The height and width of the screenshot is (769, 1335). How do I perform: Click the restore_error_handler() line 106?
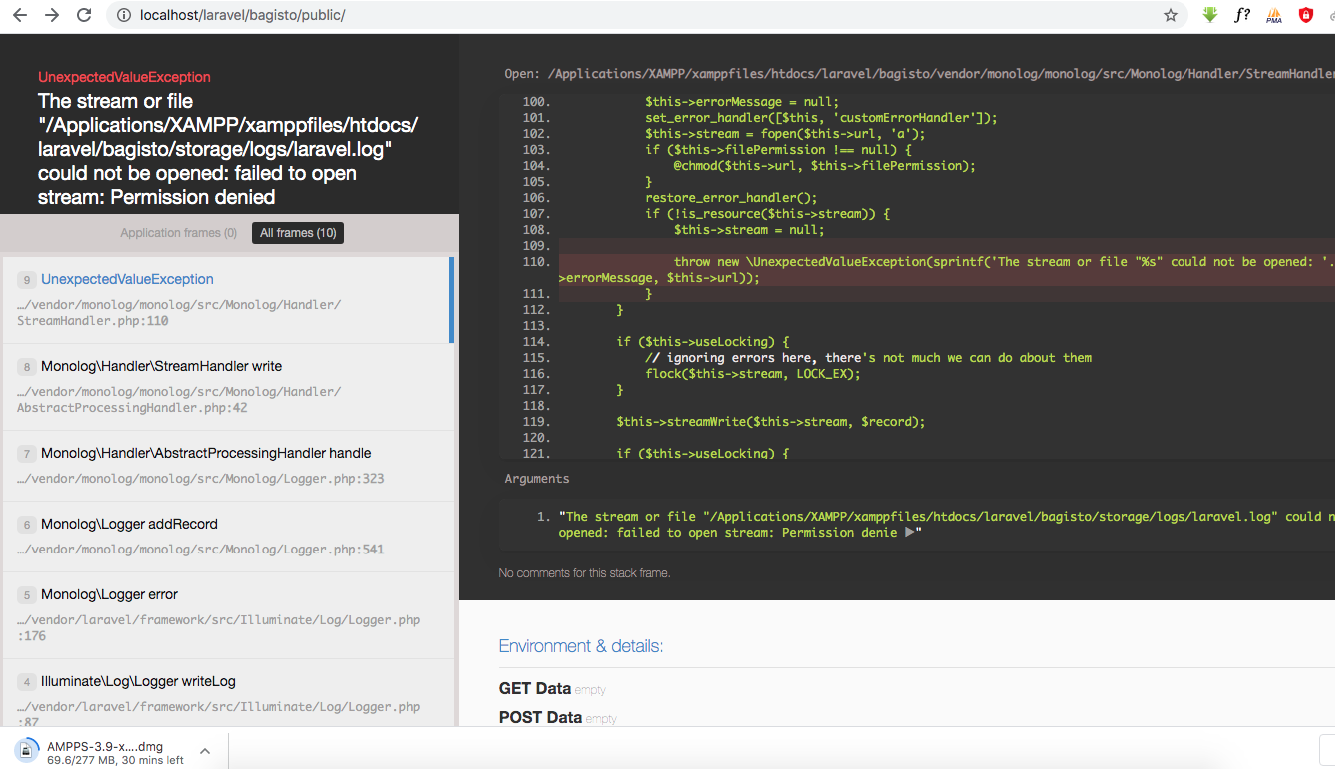731,198
